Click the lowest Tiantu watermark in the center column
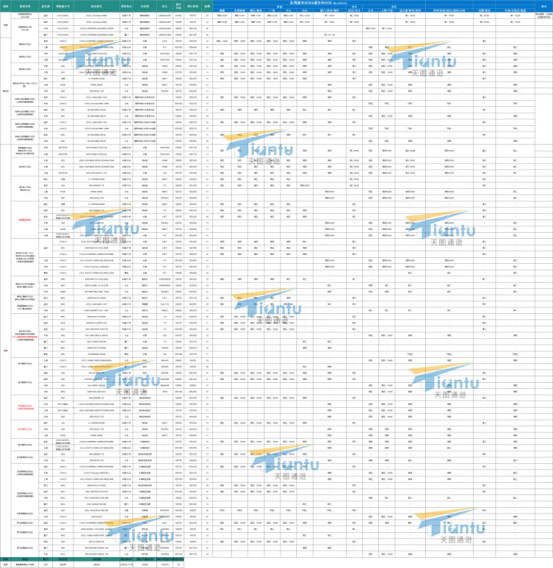Screen dimensions: 553x568 [284, 462]
